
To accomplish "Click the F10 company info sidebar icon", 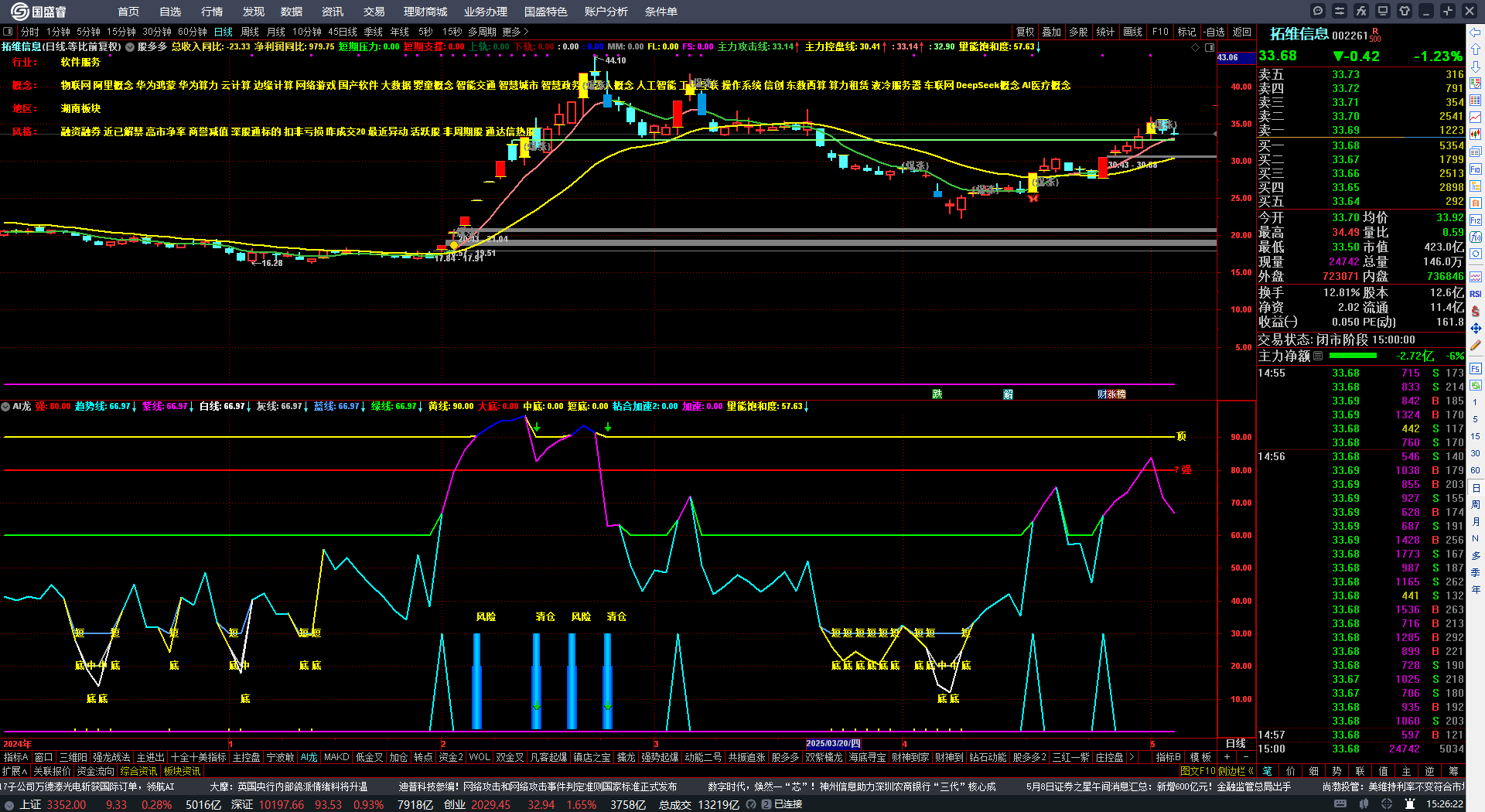I will (x=1476, y=169).
